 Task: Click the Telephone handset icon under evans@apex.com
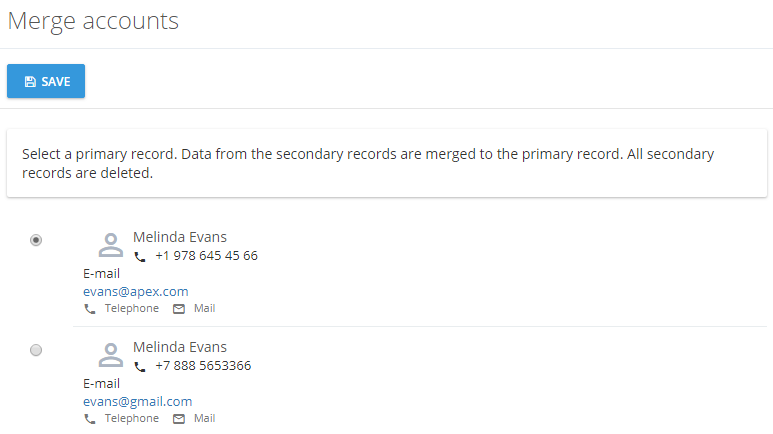pos(90,309)
